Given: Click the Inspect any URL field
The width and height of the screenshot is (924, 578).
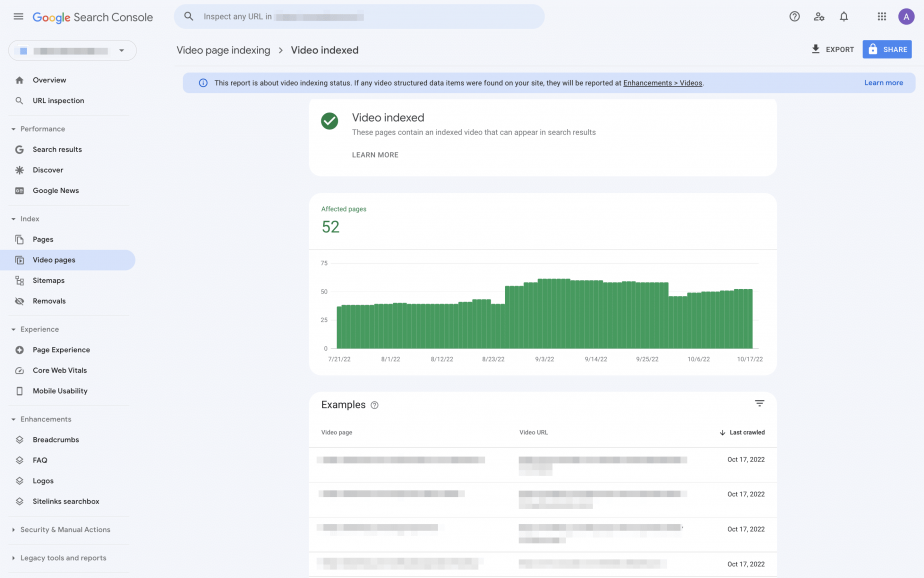Looking at the screenshot, I should [x=359, y=16].
